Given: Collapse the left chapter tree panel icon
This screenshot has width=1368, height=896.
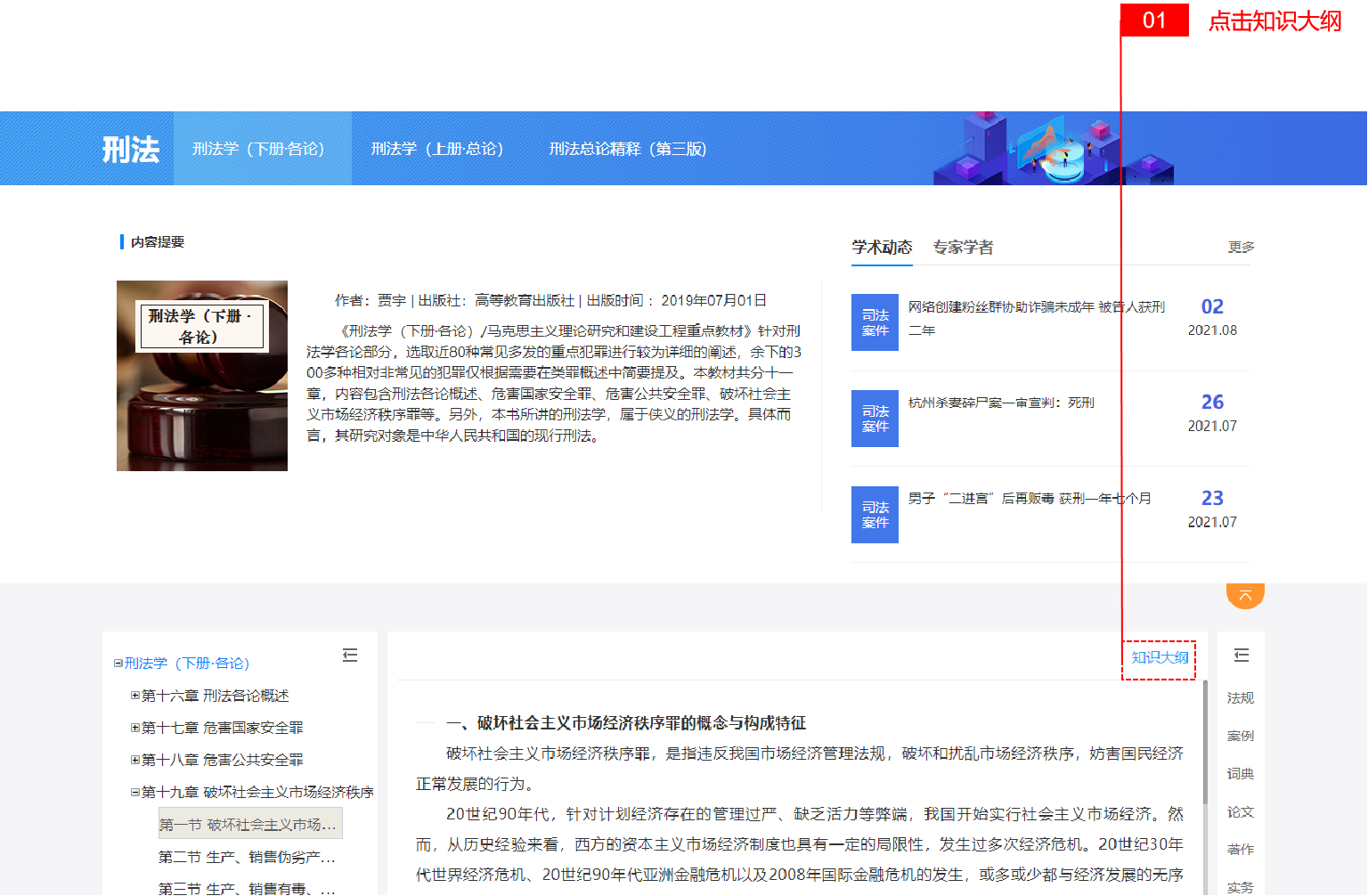Looking at the screenshot, I should pos(350,656).
